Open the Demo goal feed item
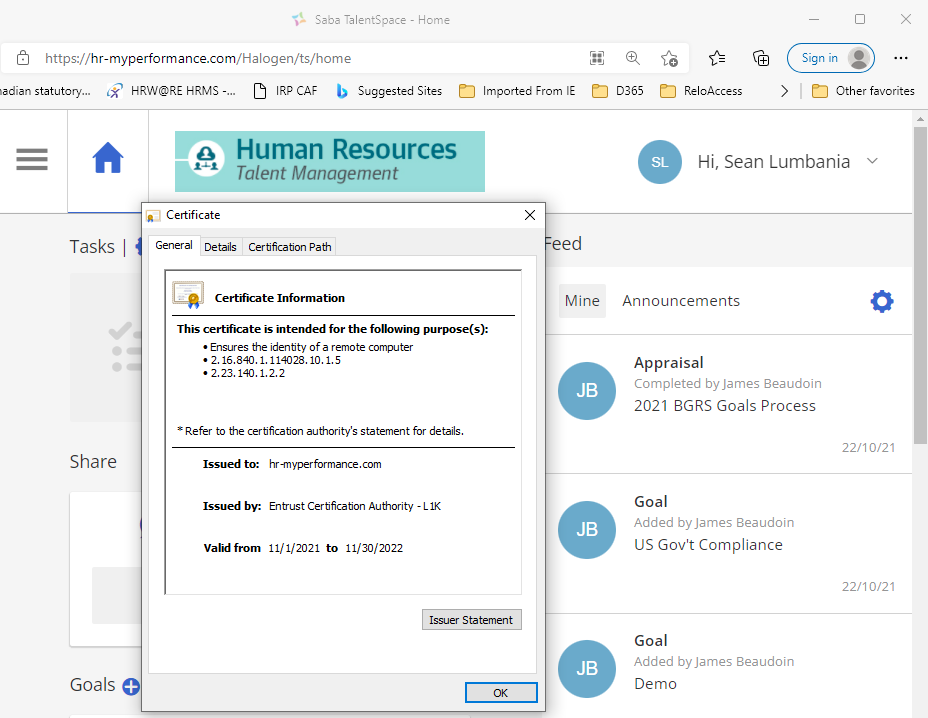Image resolution: width=928 pixels, height=718 pixels. tap(655, 684)
